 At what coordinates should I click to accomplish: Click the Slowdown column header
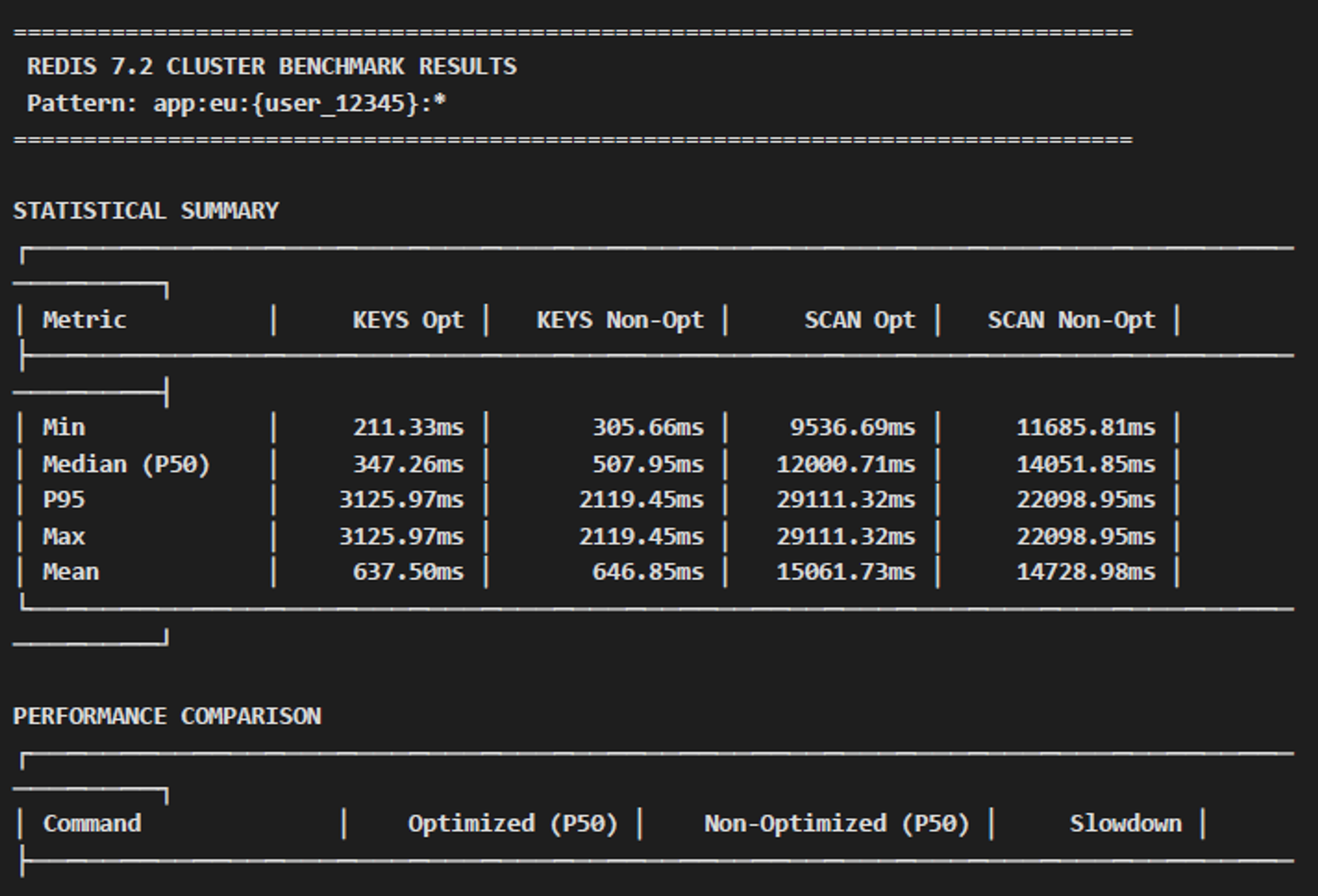click(1126, 824)
